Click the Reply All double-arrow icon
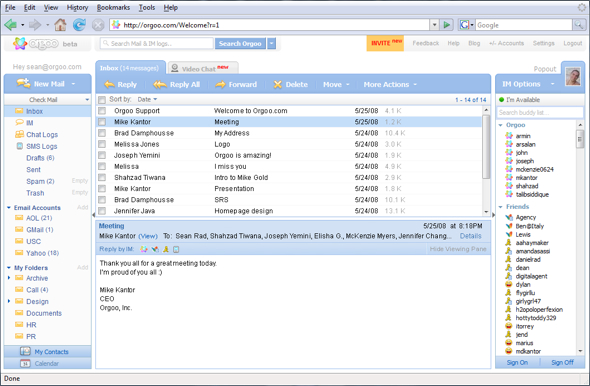The height and width of the screenshot is (386, 590). 160,85
